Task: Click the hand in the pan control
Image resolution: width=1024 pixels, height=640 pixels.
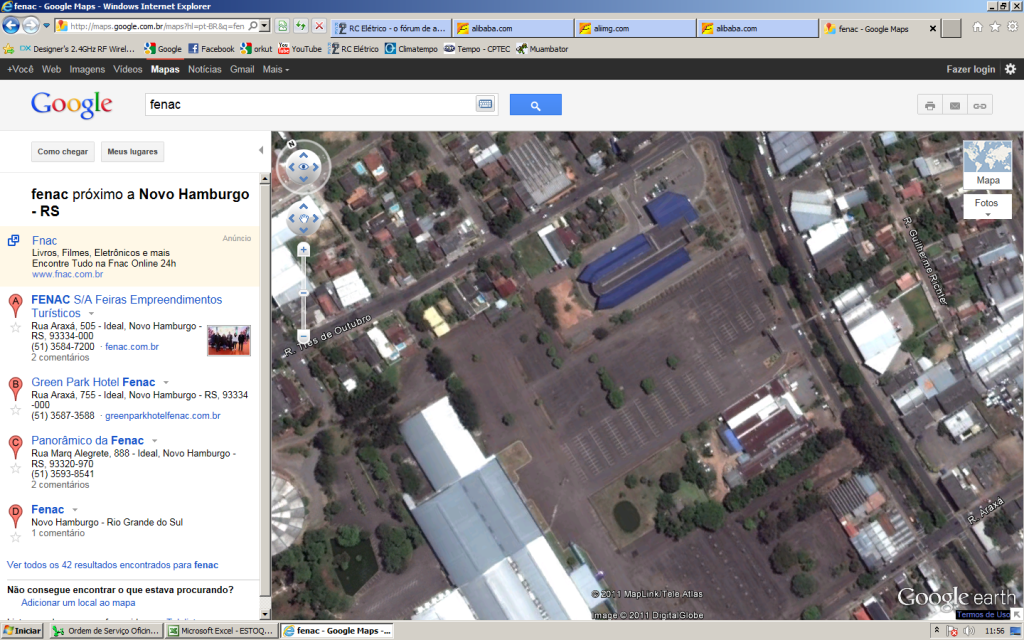Action: [304, 218]
